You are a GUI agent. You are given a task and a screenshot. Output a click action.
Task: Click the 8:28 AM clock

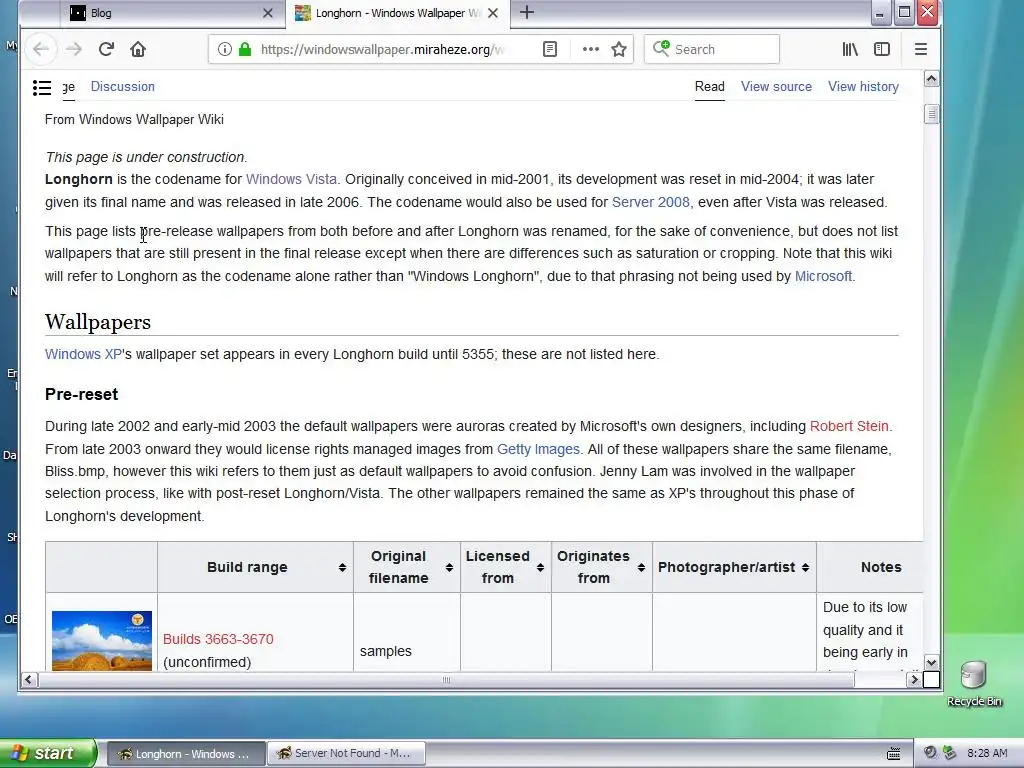point(987,753)
